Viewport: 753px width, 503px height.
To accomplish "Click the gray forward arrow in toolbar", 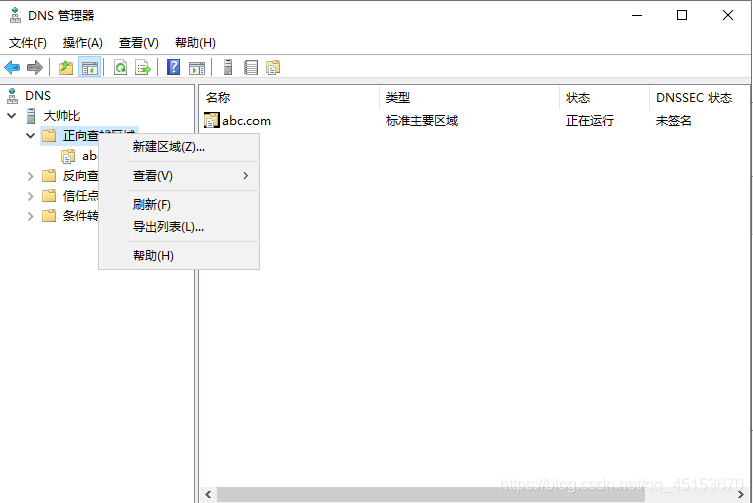I will pyautogui.click(x=35, y=67).
